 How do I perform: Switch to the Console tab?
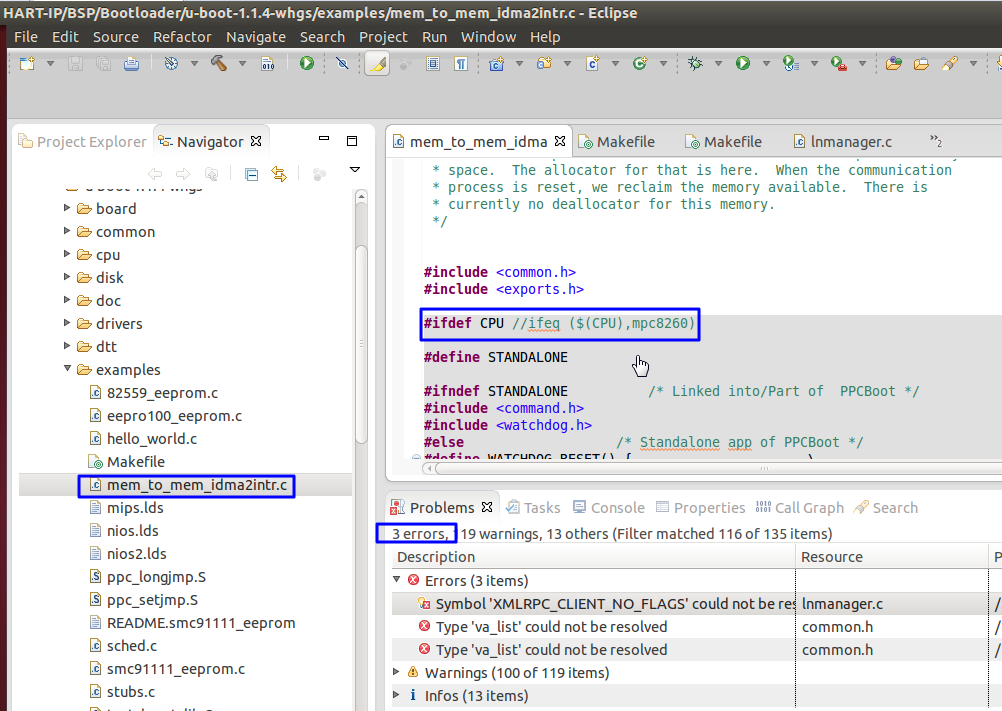point(617,507)
